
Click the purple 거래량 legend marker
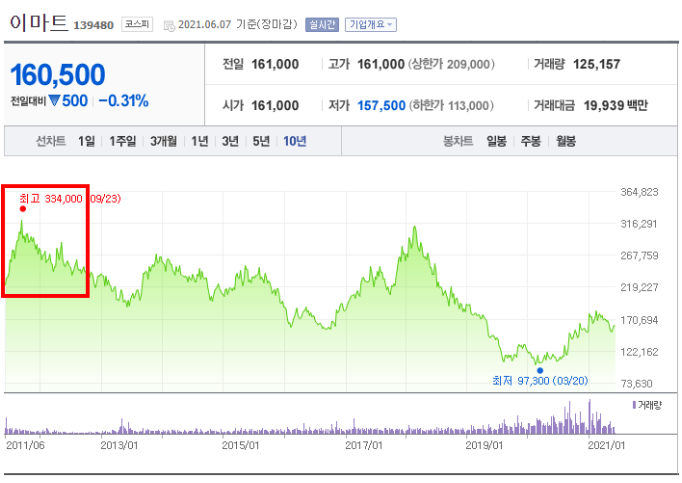pos(634,405)
